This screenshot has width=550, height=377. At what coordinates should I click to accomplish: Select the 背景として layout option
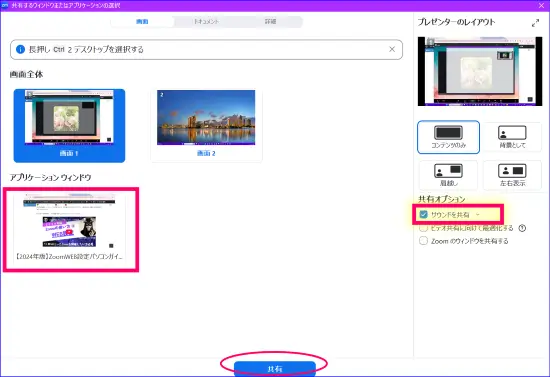tap(512, 137)
